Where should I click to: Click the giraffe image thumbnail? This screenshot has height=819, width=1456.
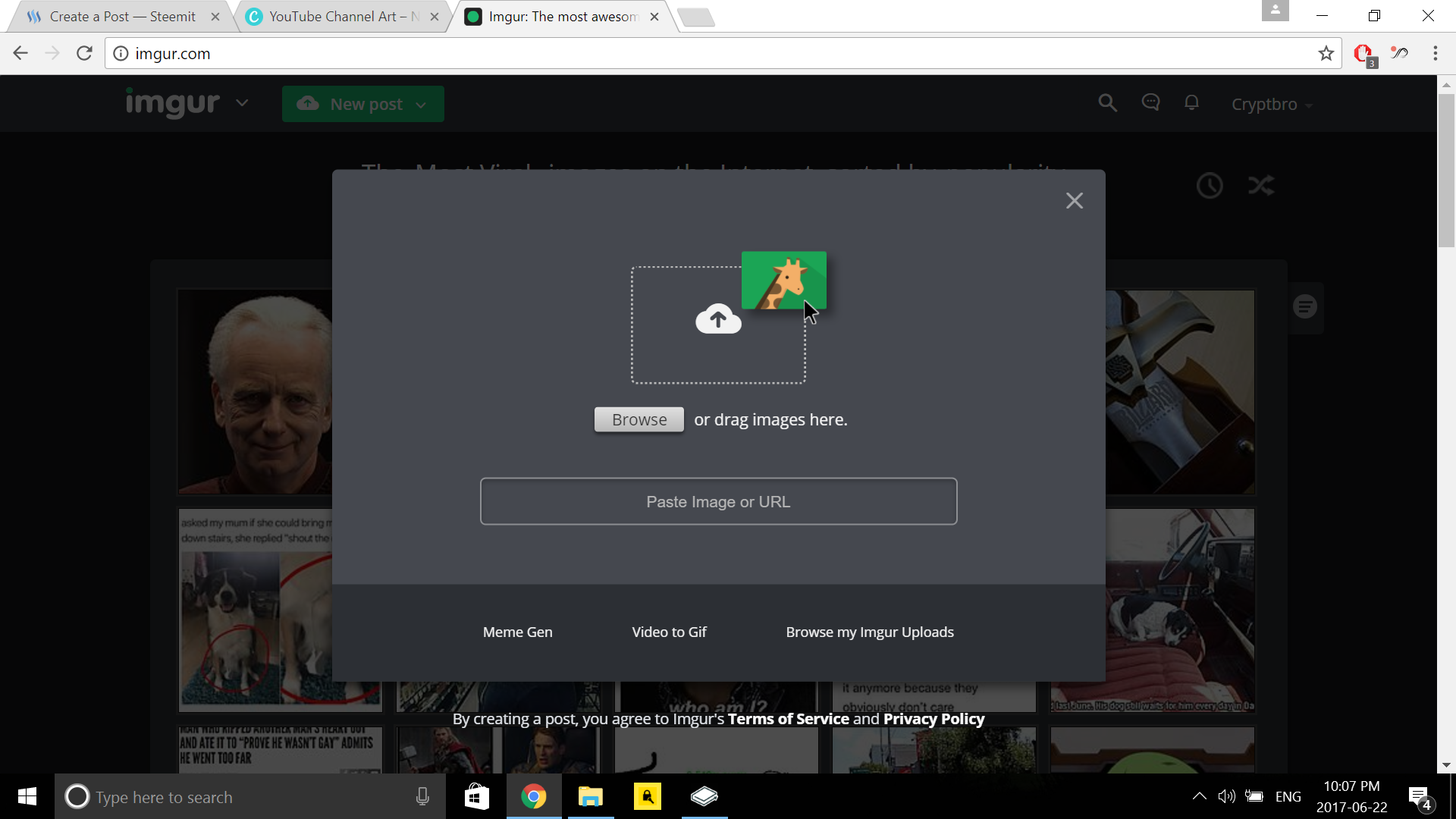coord(783,281)
